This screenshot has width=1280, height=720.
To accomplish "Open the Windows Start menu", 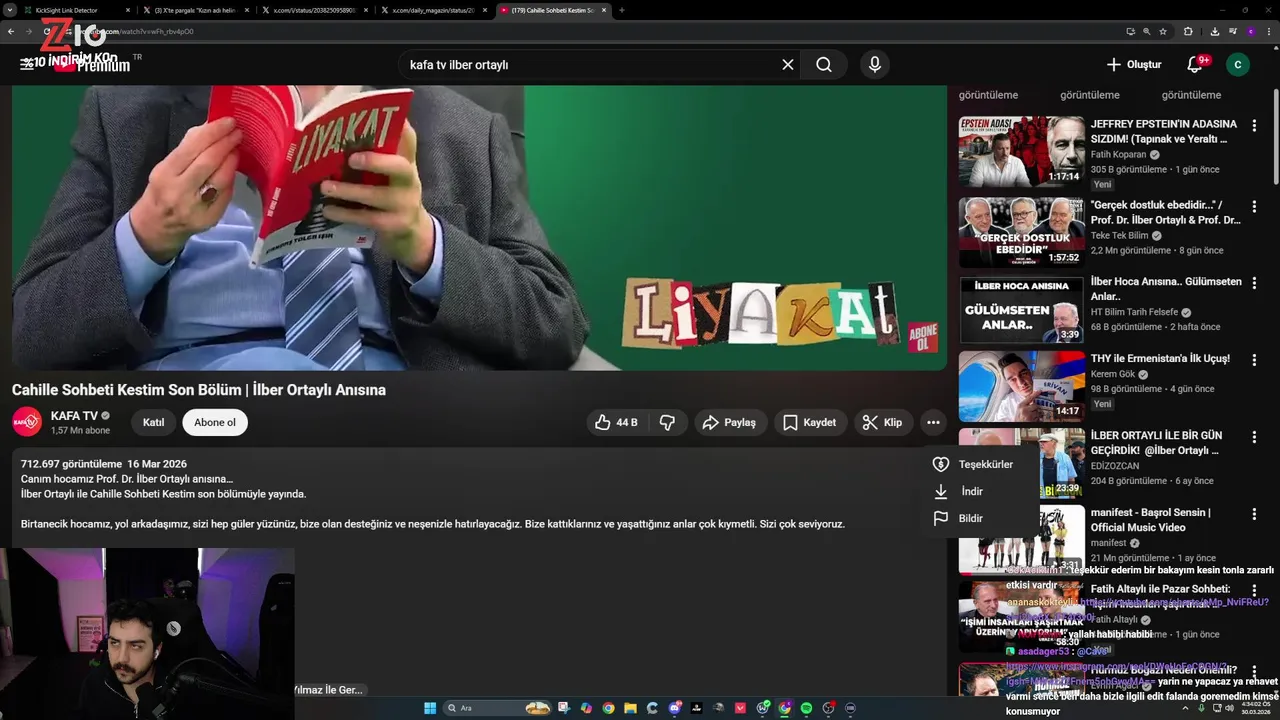I will tap(430, 708).
